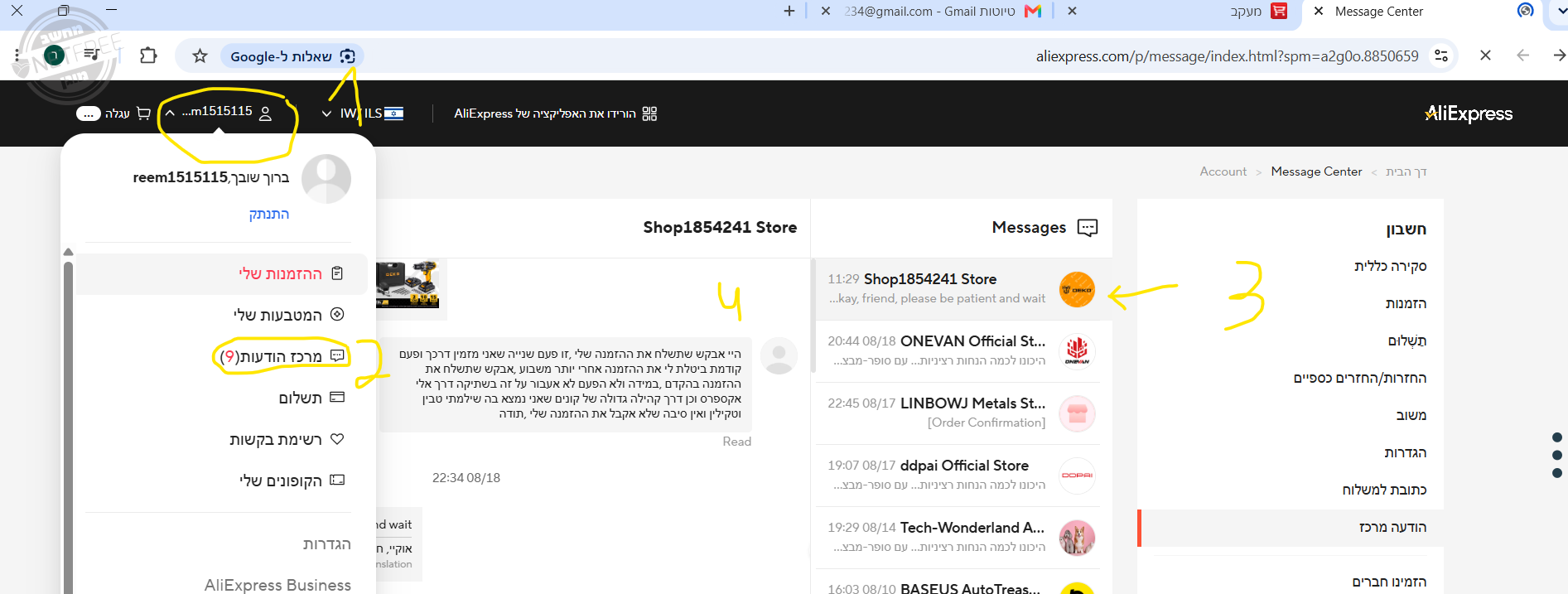Open הגדרות in the account dropdown menu
Viewport: 1568px width, 594px height.
pyautogui.click(x=326, y=544)
